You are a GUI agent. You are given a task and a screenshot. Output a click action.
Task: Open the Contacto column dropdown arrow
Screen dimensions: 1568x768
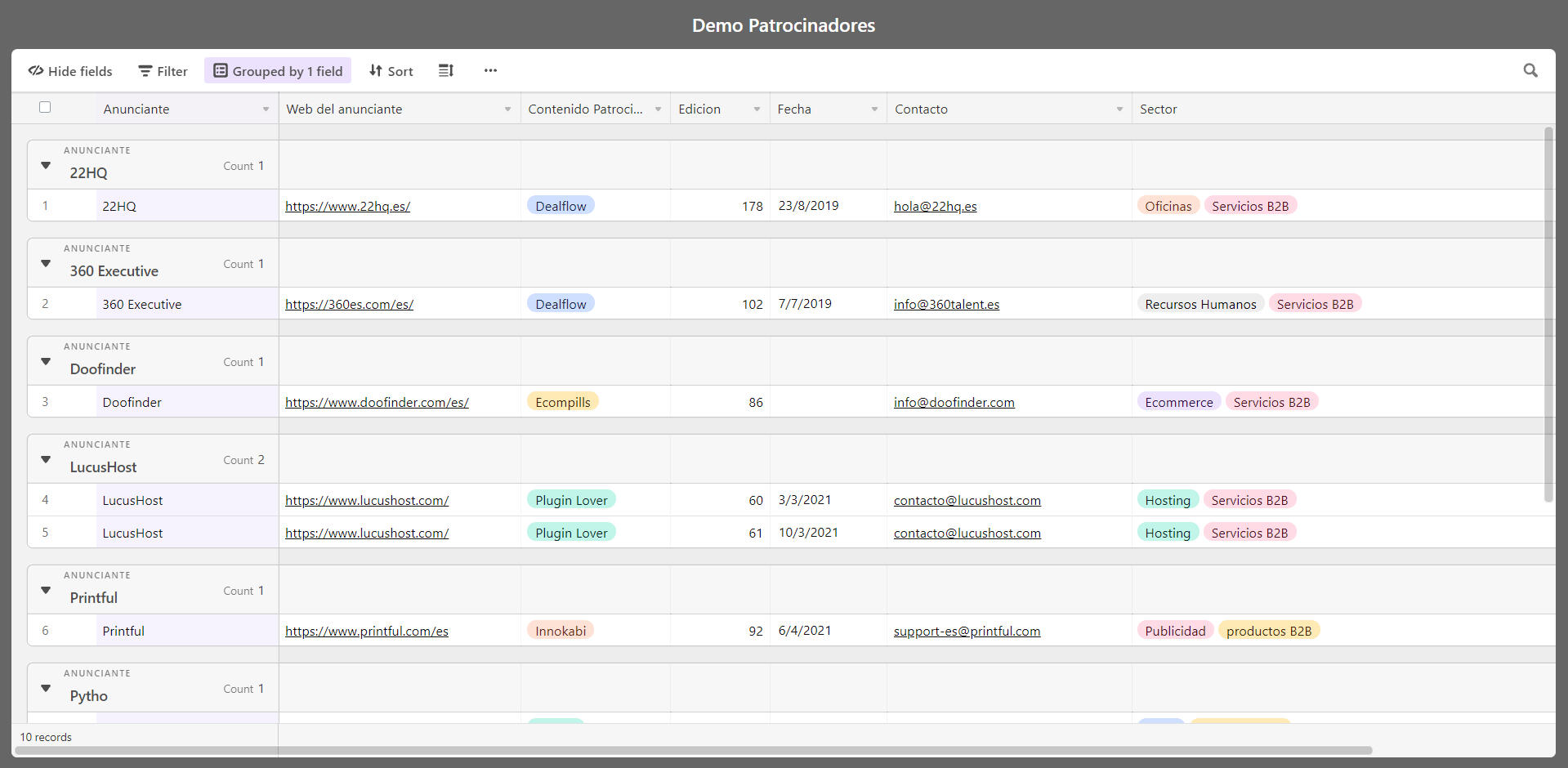[1119, 109]
